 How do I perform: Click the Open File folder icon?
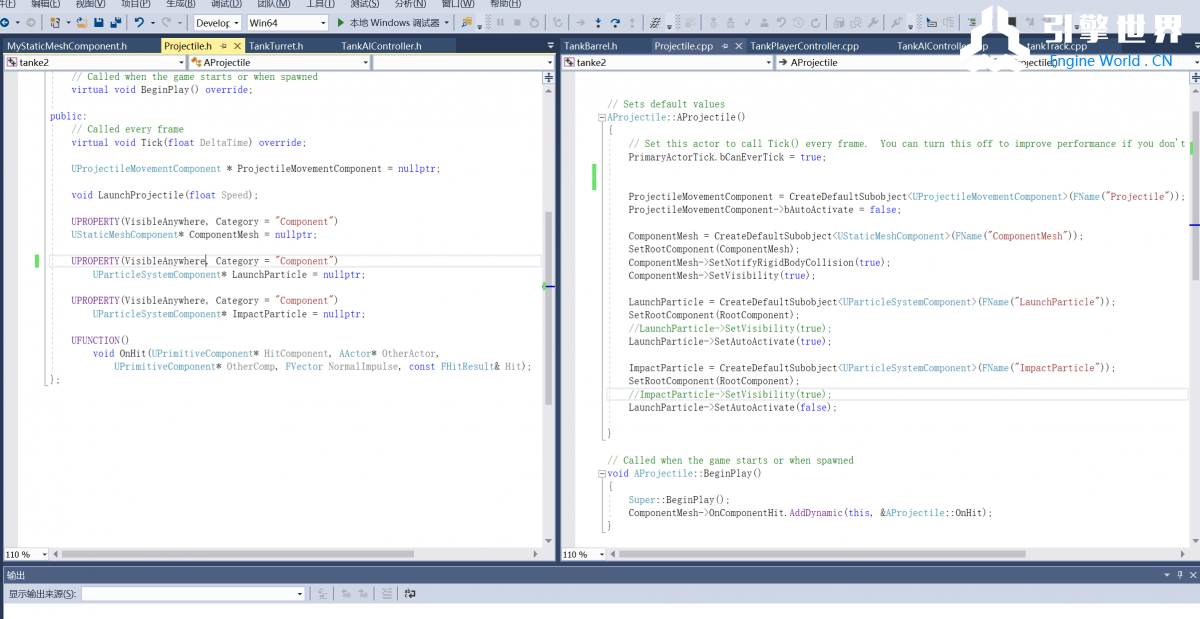[x=82, y=22]
